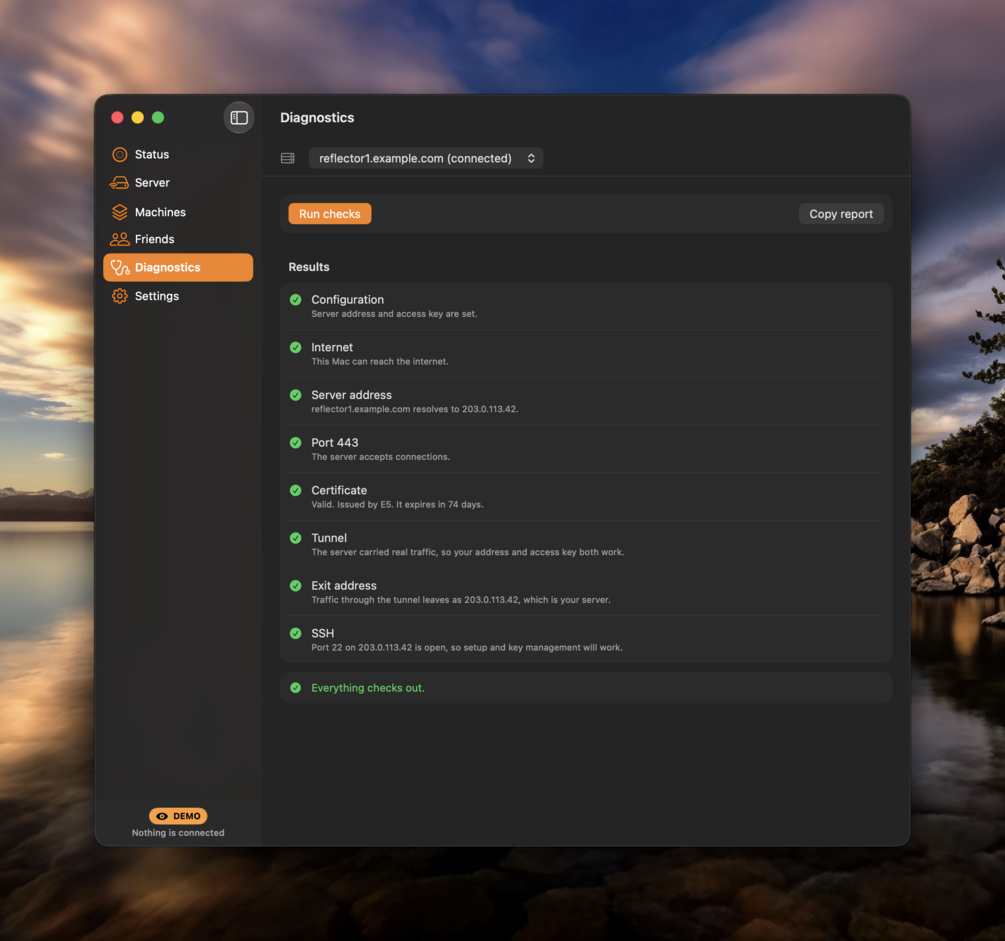1005x941 pixels.
Task: Click the SSH result green checkmark
Action: pos(295,633)
